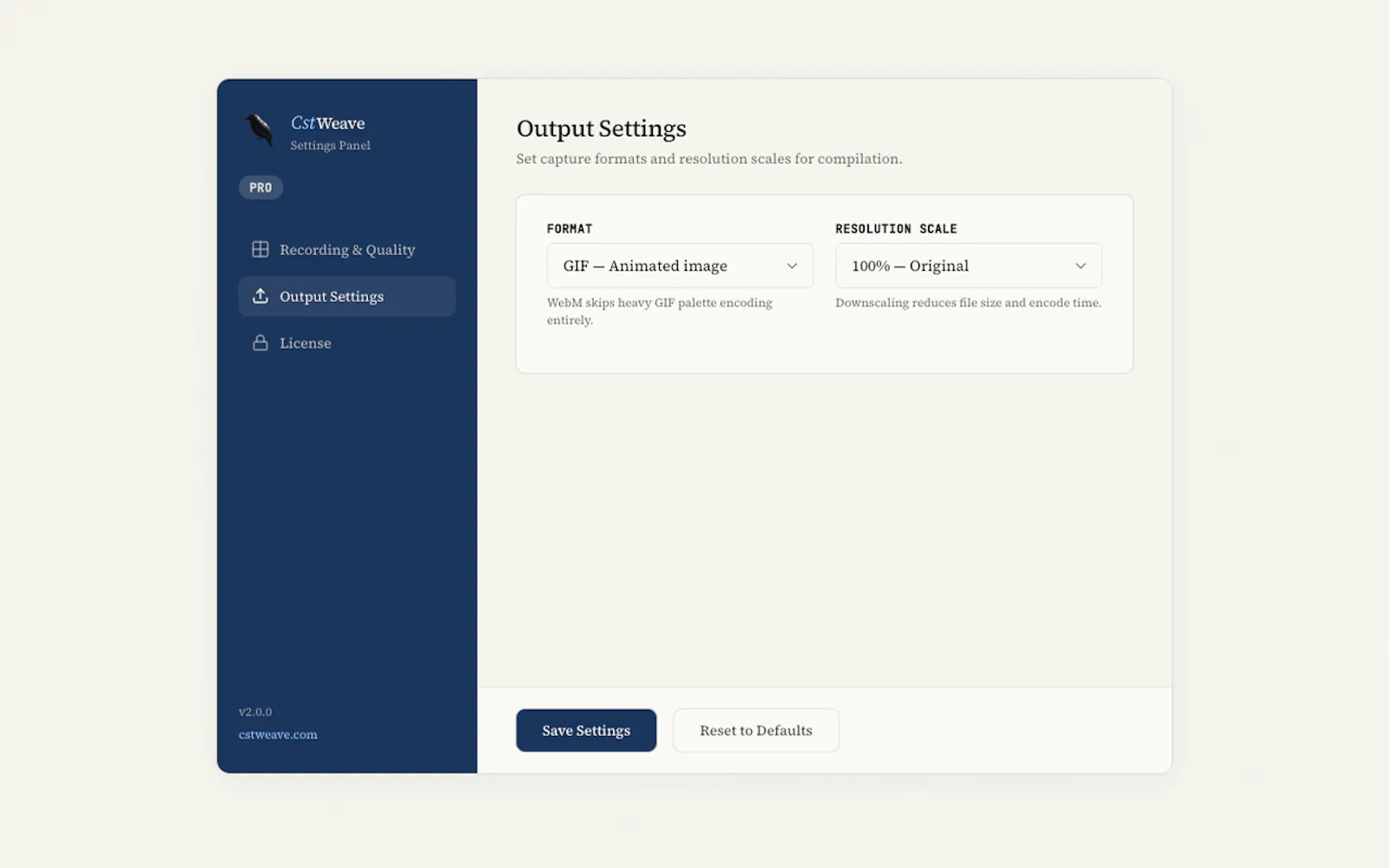Click the License lock icon
1389x868 pixels.
(260, 343)
